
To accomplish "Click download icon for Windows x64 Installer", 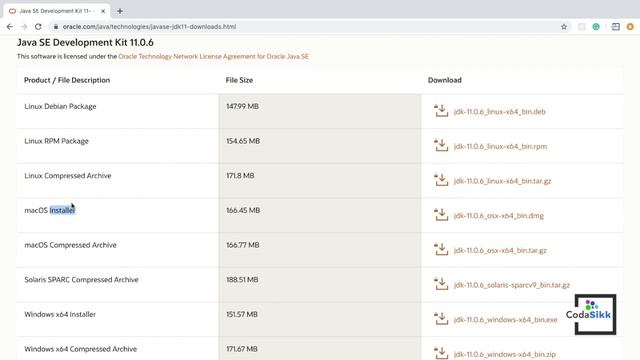I will [441, 319].
